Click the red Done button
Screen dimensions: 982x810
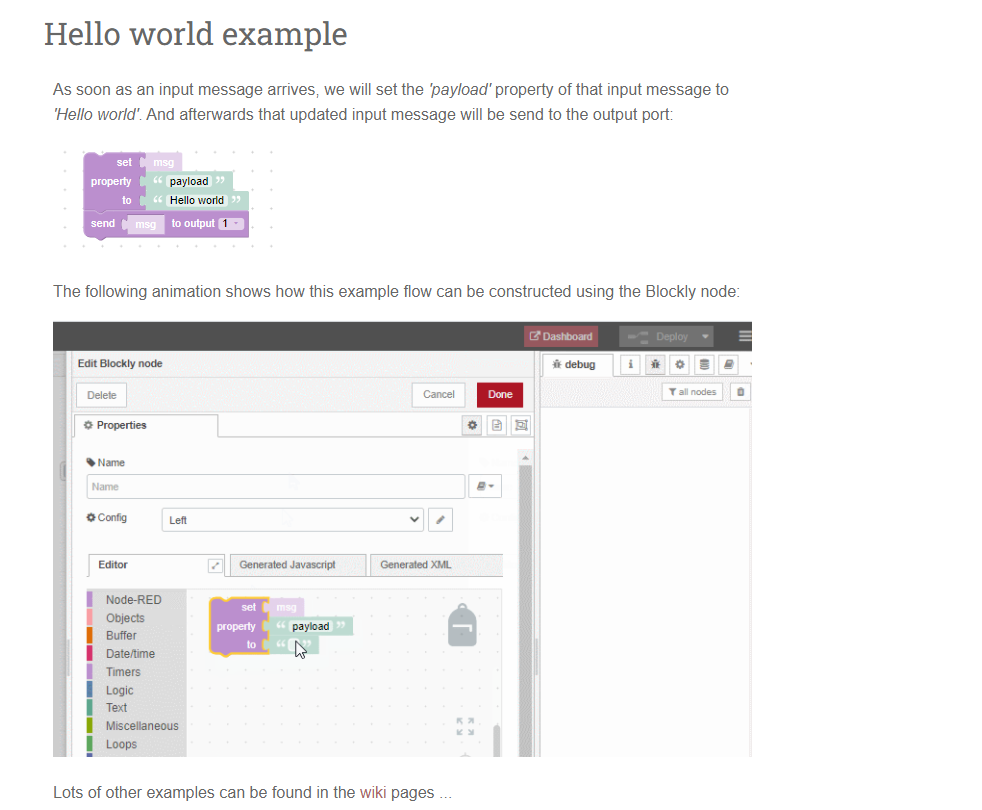[x=500, y=395]
